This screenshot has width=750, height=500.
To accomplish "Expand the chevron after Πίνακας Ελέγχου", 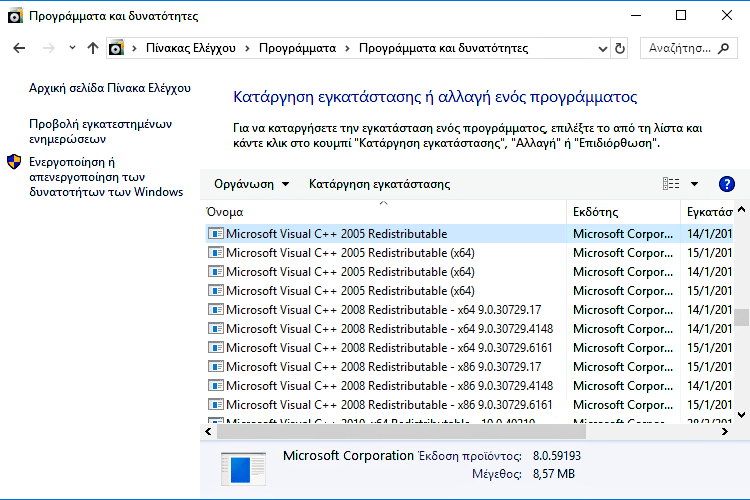I will (247, 48).
